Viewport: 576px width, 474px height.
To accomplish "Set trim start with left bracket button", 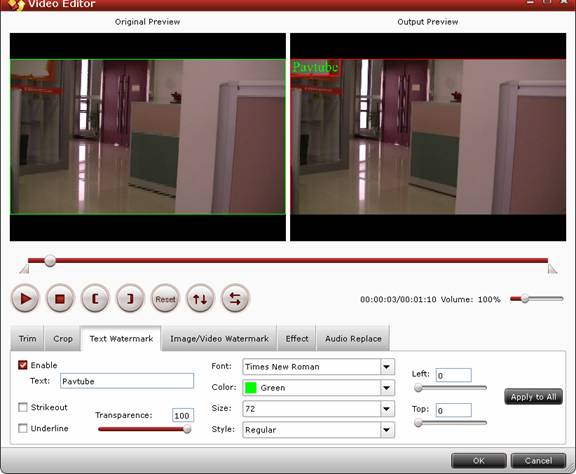I will 95,299.
